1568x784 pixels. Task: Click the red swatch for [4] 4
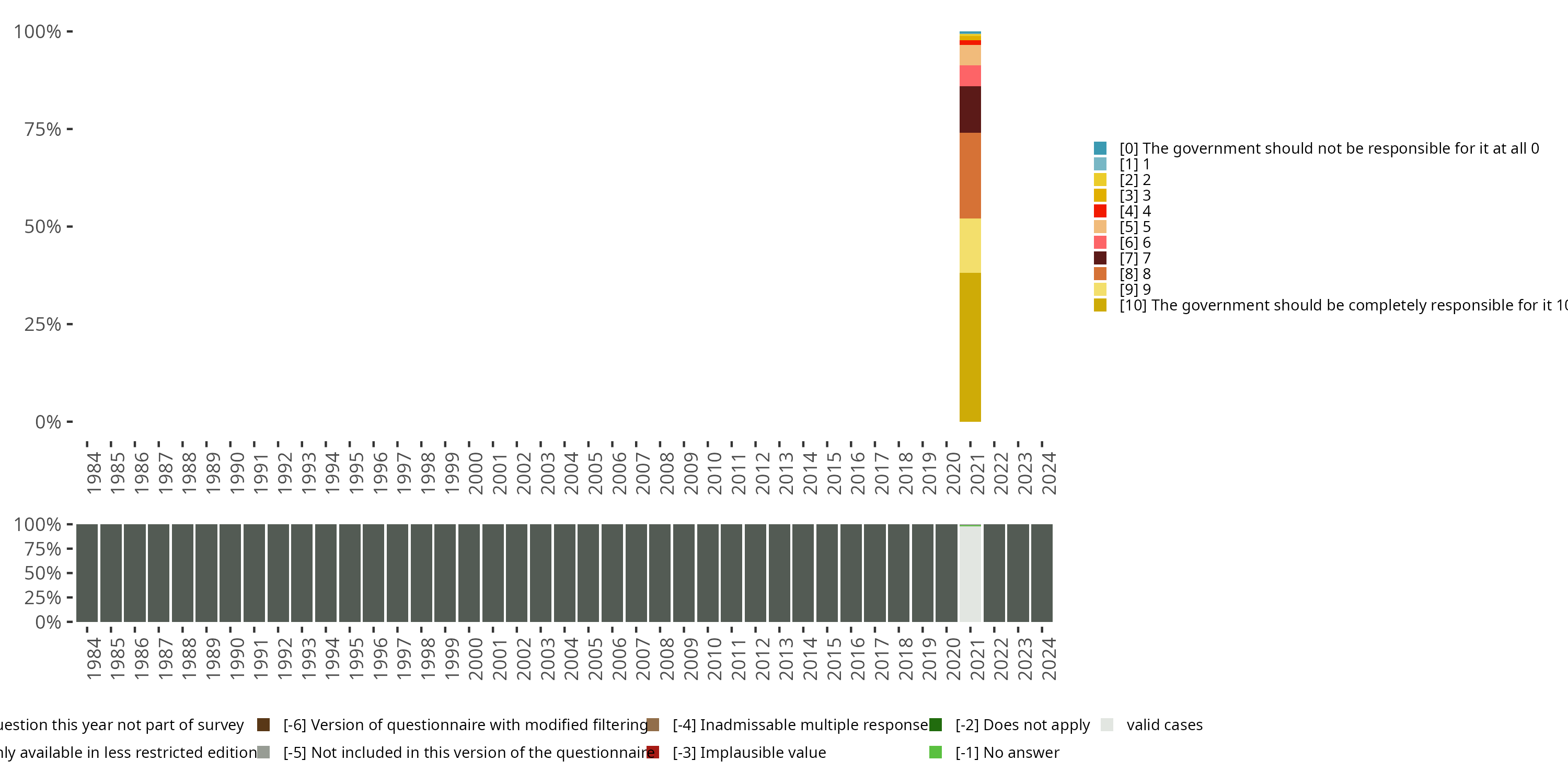1100,211
